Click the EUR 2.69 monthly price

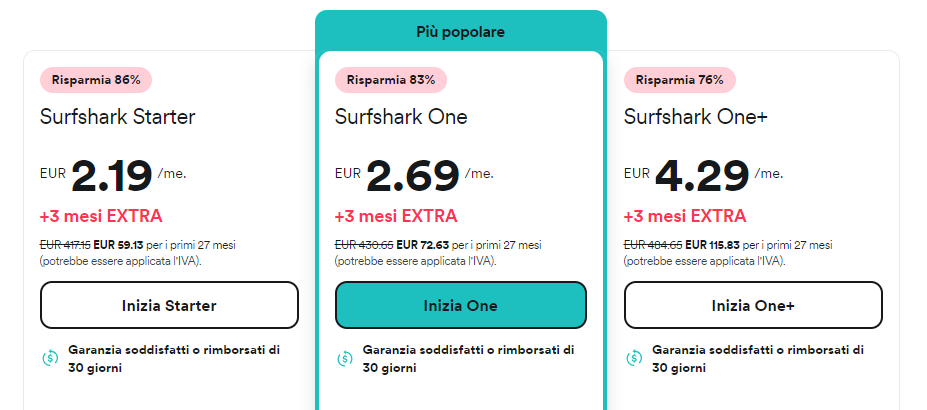(x=412, y=175)
